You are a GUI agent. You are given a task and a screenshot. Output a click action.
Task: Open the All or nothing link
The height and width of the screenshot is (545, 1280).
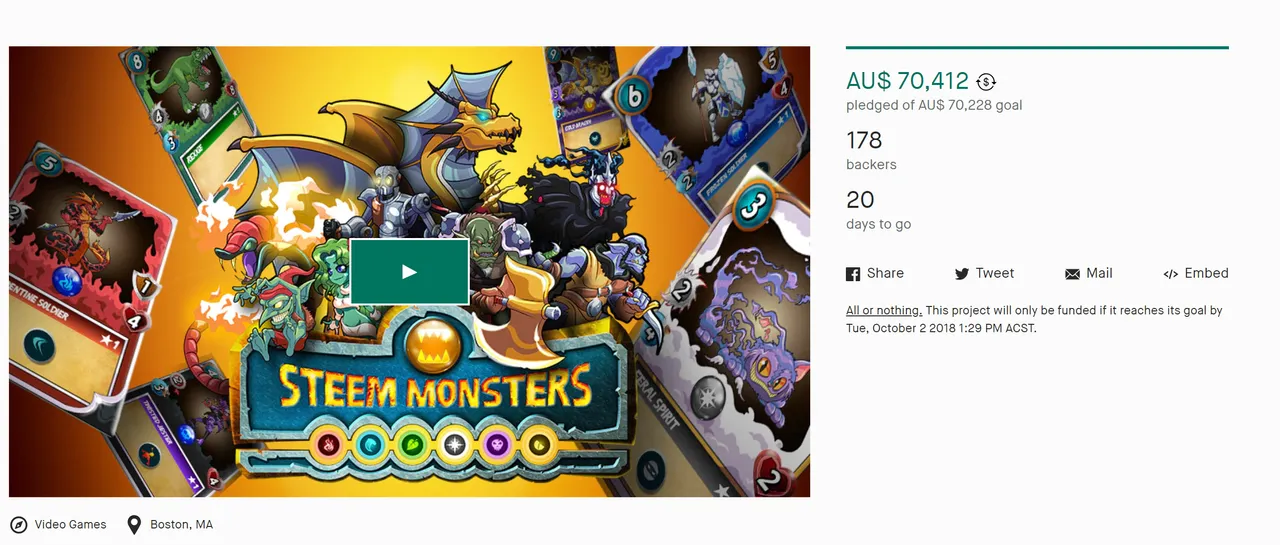coord(884,310)
